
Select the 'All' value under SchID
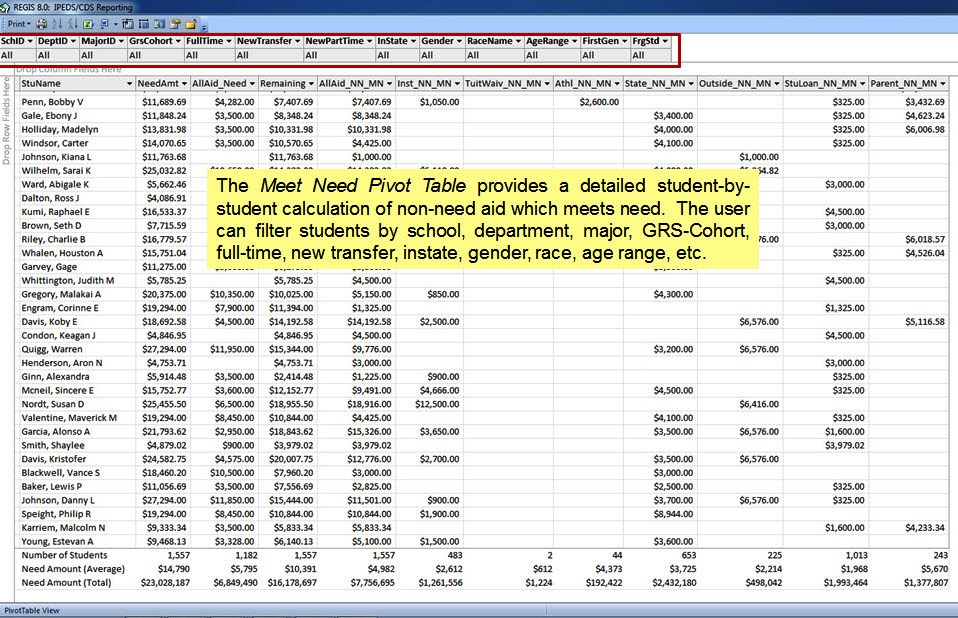(x=7, y=55)
